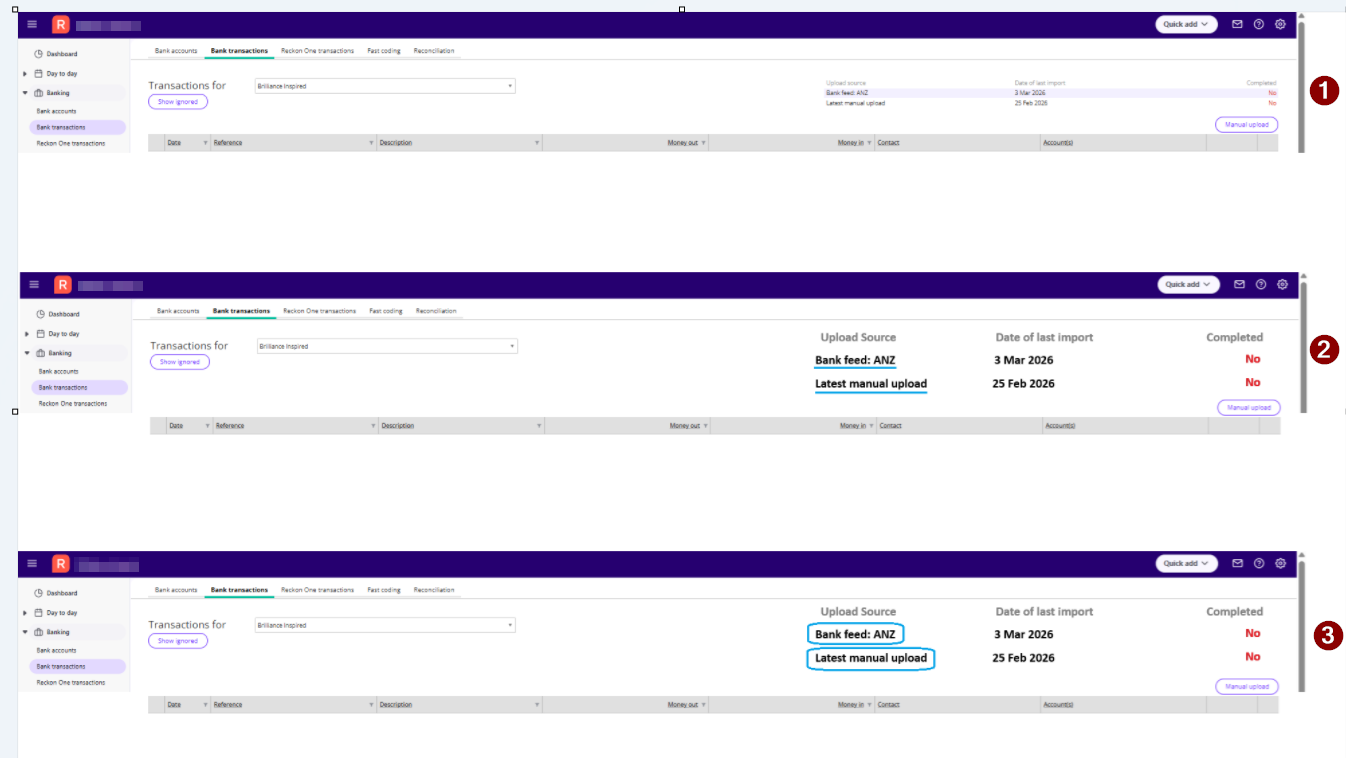Click the Contact column header in middle screenshot
Screen dimensions: 1346x758
[890, 426]
